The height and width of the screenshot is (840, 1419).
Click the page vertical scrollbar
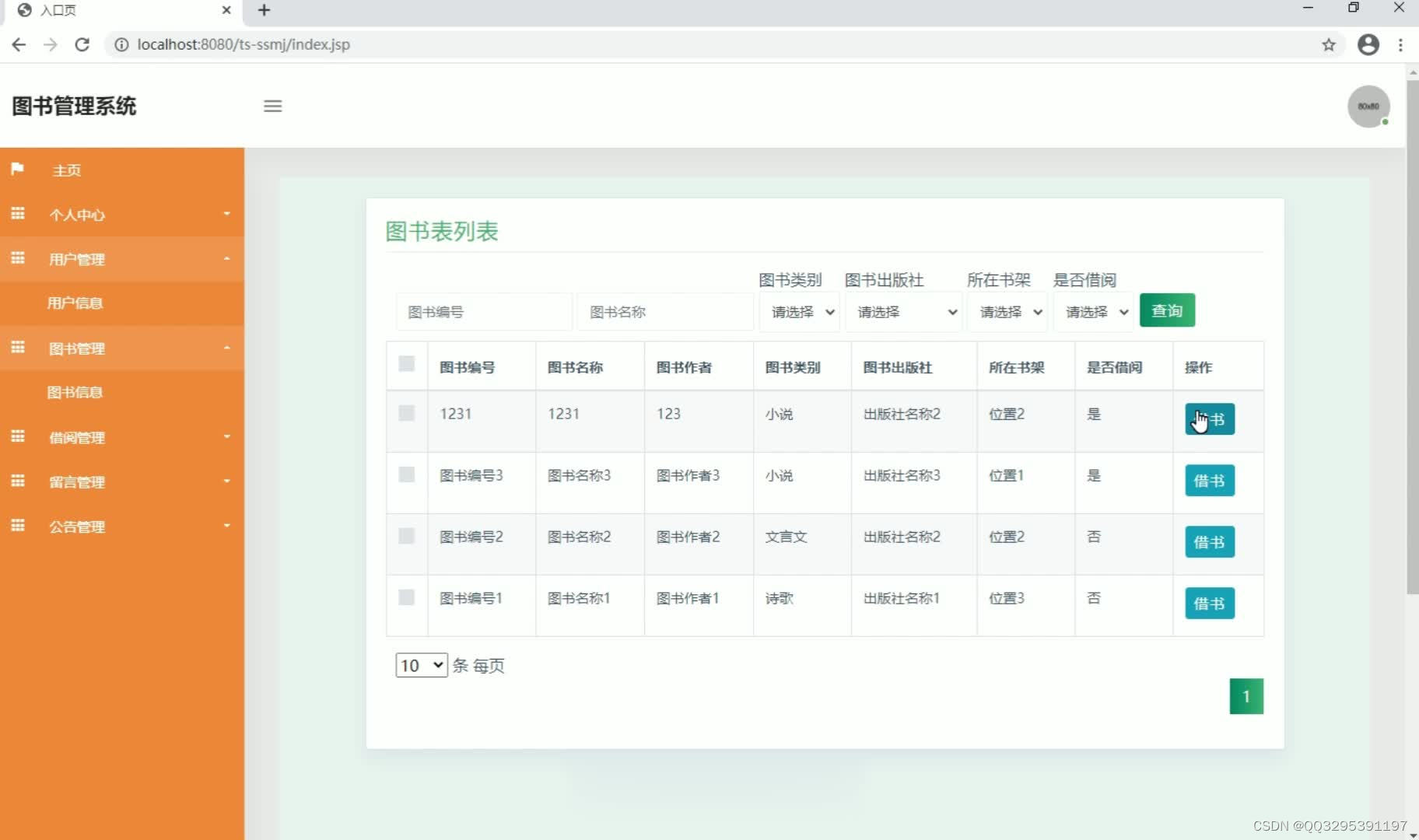pos(1412,336)
